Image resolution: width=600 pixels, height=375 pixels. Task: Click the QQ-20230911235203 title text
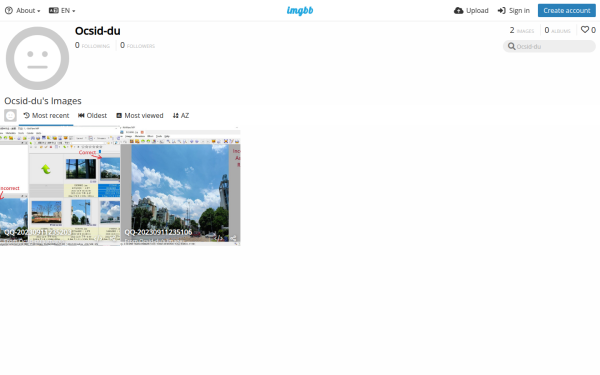pyautogui.click(x=38, y=232)
